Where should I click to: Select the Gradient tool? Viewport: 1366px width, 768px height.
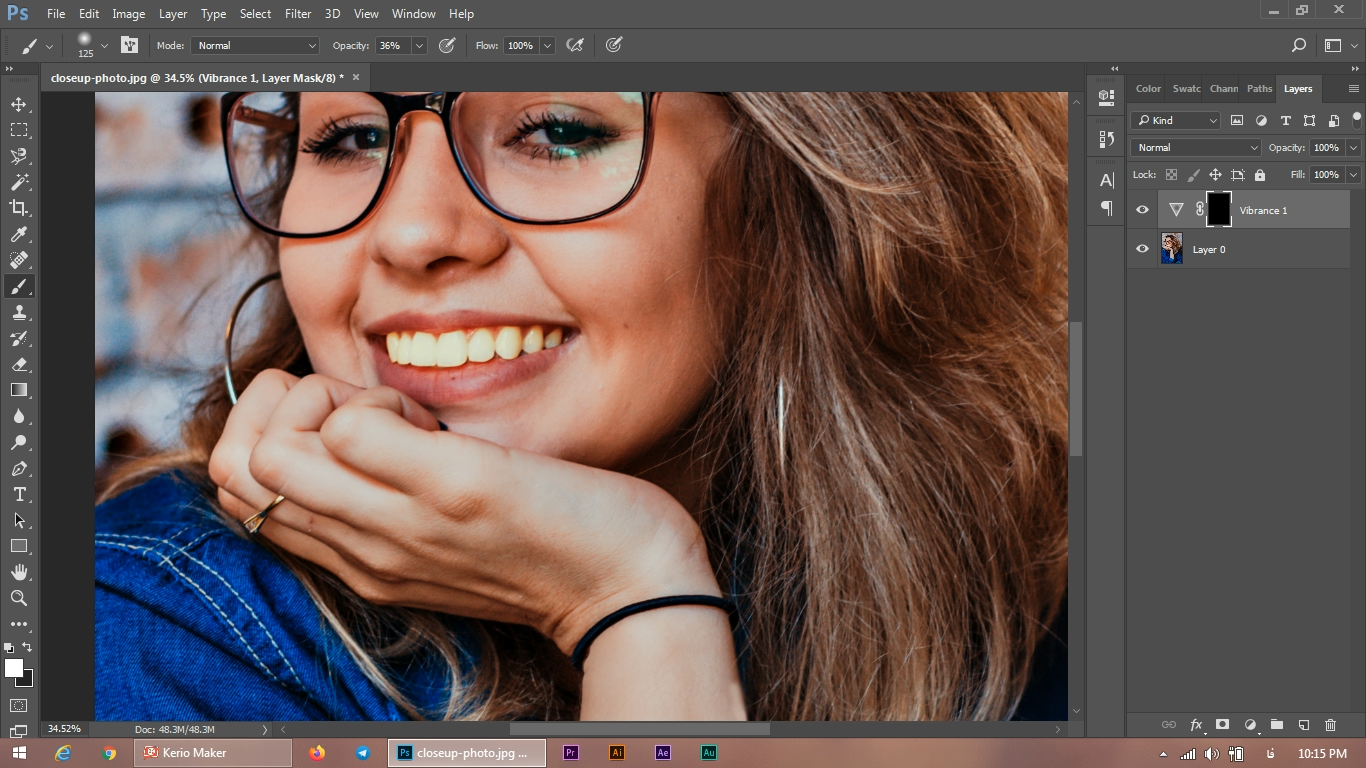pos(19,390)
